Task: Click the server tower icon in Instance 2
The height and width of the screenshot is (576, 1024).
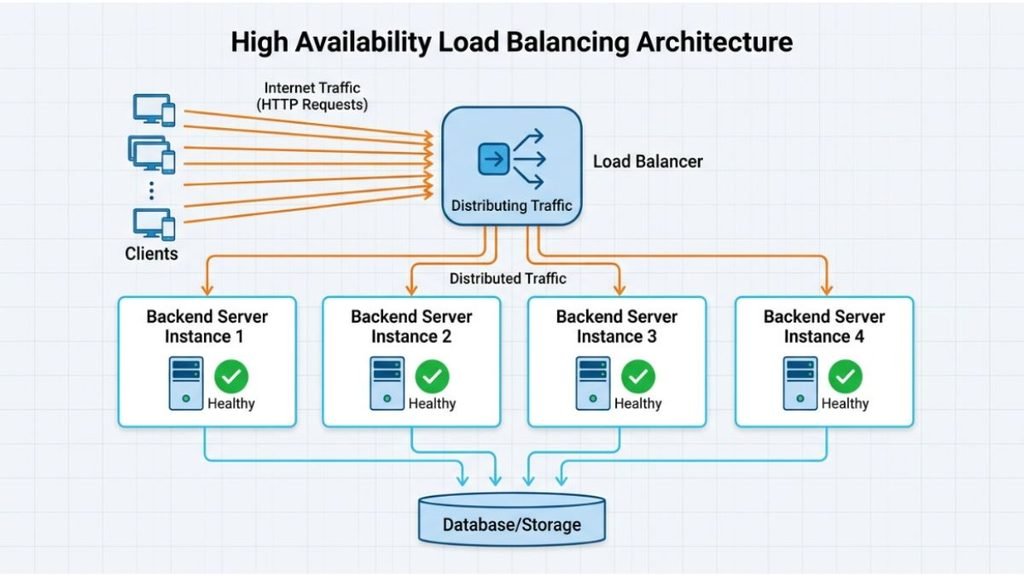Action: point(387,383)
